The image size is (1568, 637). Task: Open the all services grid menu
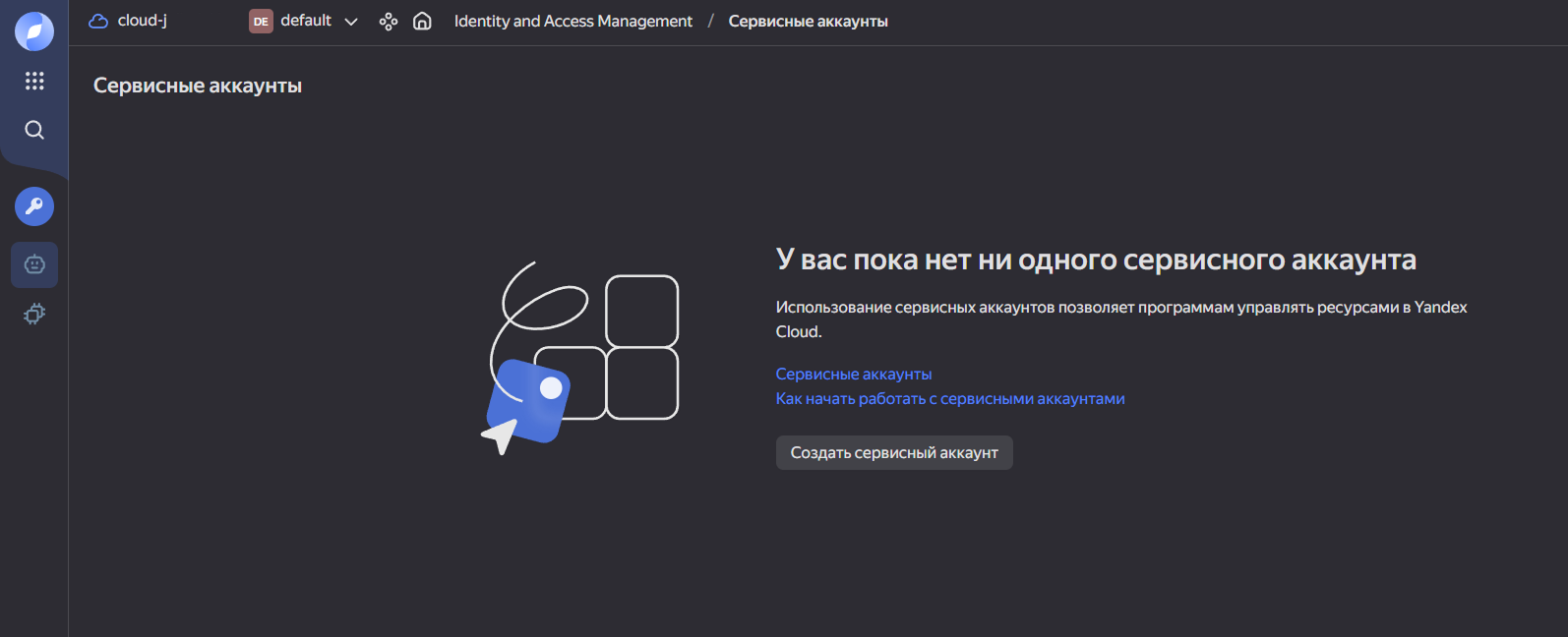click(x=34, y=81)
